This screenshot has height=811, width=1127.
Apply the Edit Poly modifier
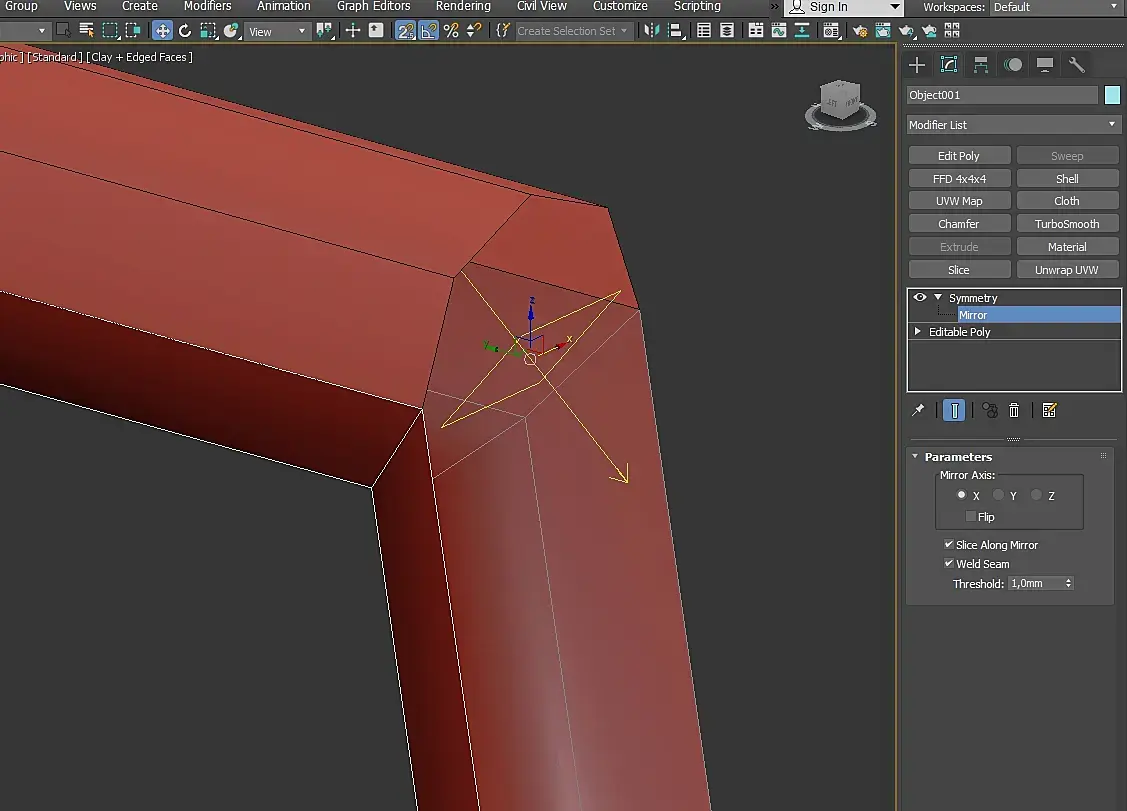tap(959, 156)
